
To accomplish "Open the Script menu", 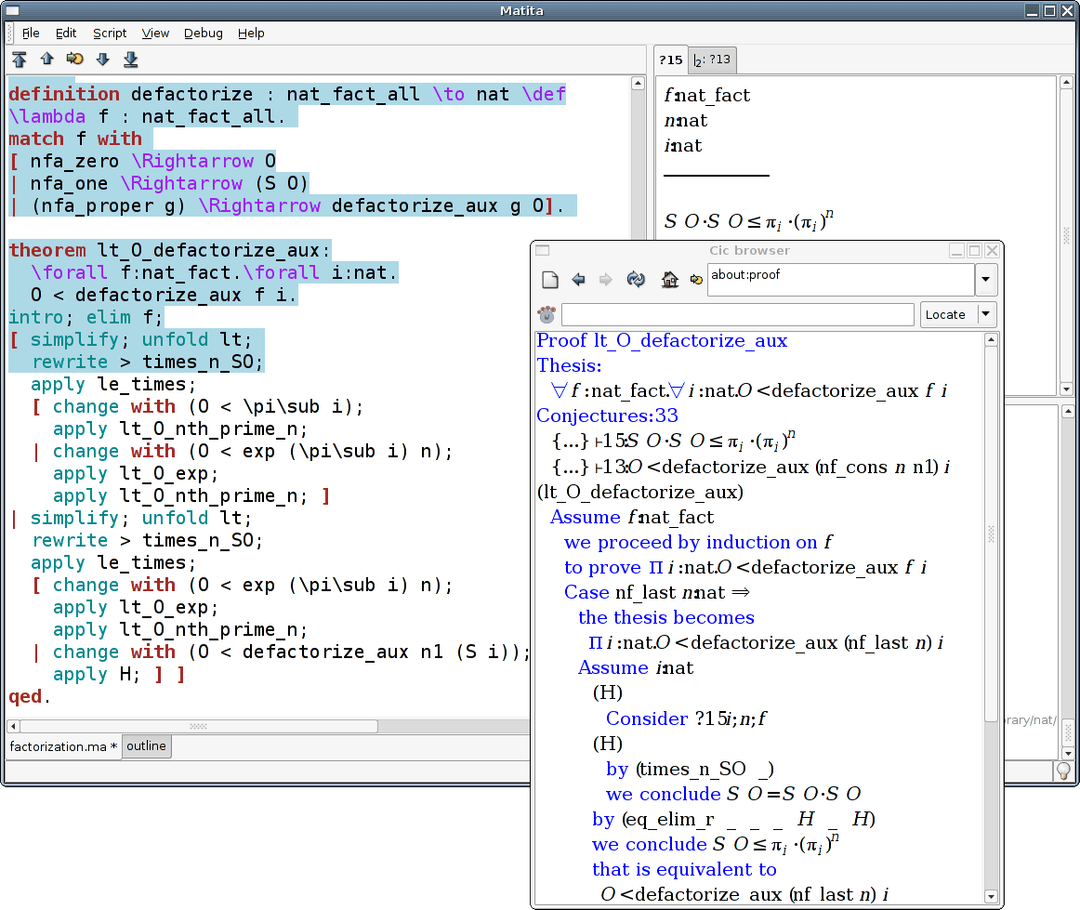I will (x=110, y=33).
